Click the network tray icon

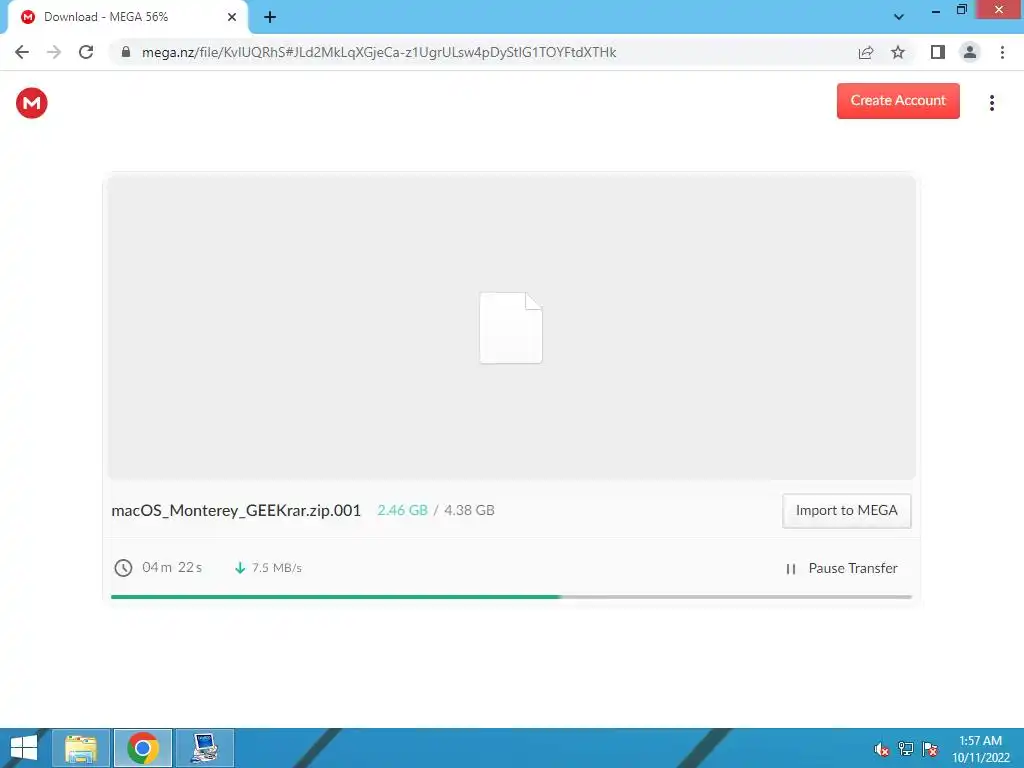[x=906, y=749]
